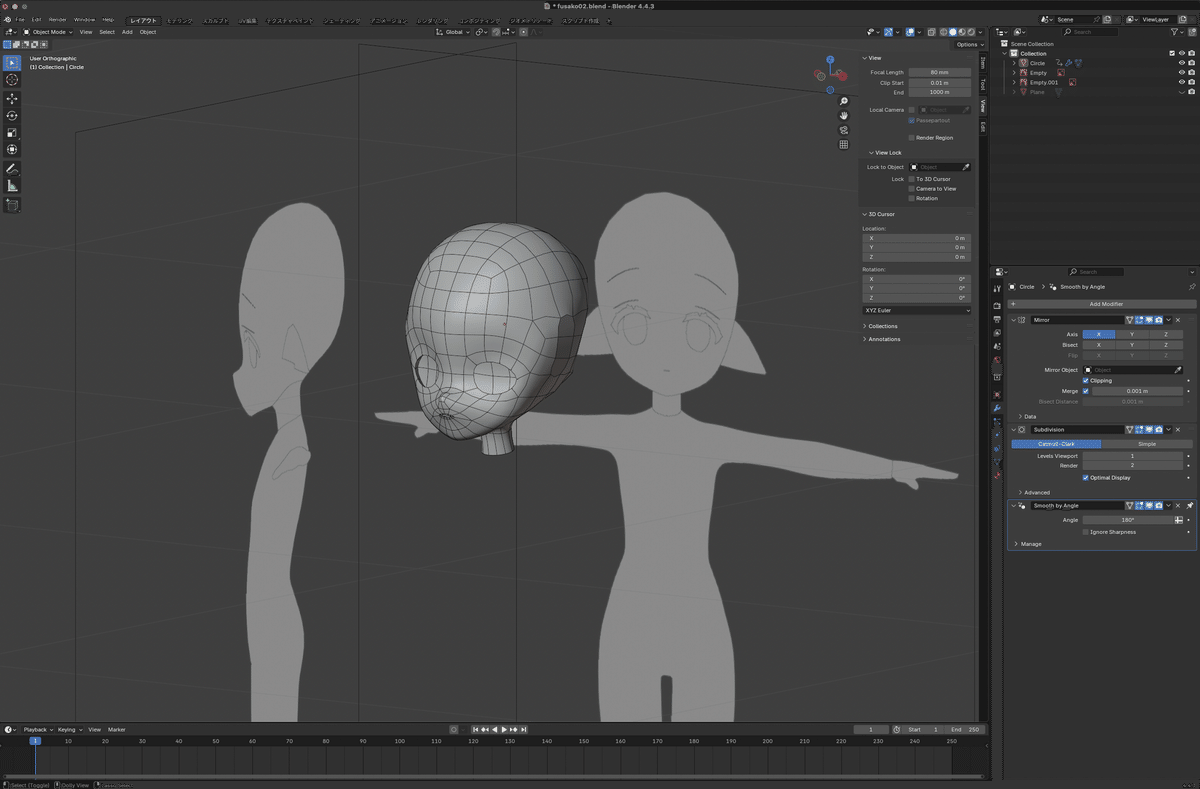Select the Annotate pencil tool

tap(12, 169)
